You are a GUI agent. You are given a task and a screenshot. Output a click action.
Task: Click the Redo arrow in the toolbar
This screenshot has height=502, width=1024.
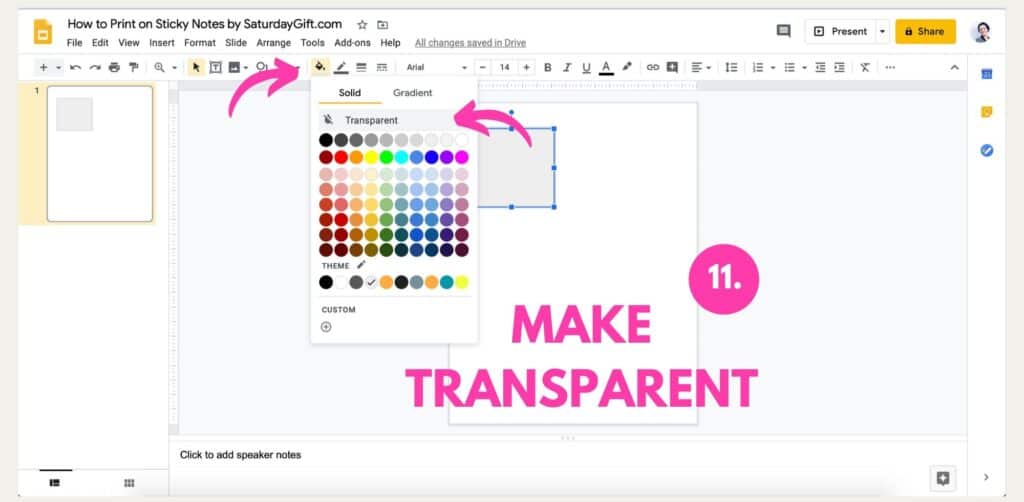(95, 67)
